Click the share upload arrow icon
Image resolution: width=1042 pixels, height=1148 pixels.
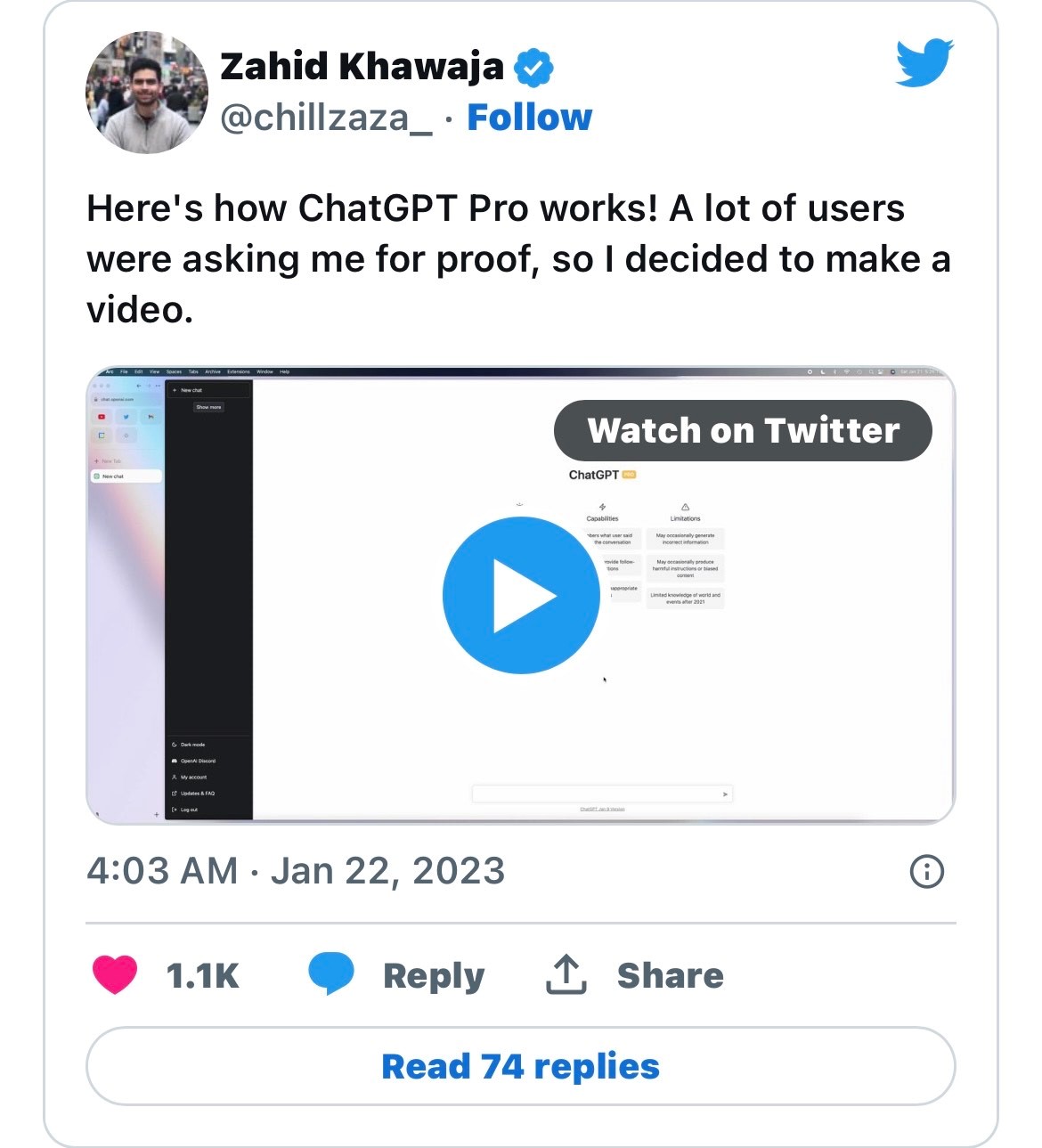tap(566, 974)
